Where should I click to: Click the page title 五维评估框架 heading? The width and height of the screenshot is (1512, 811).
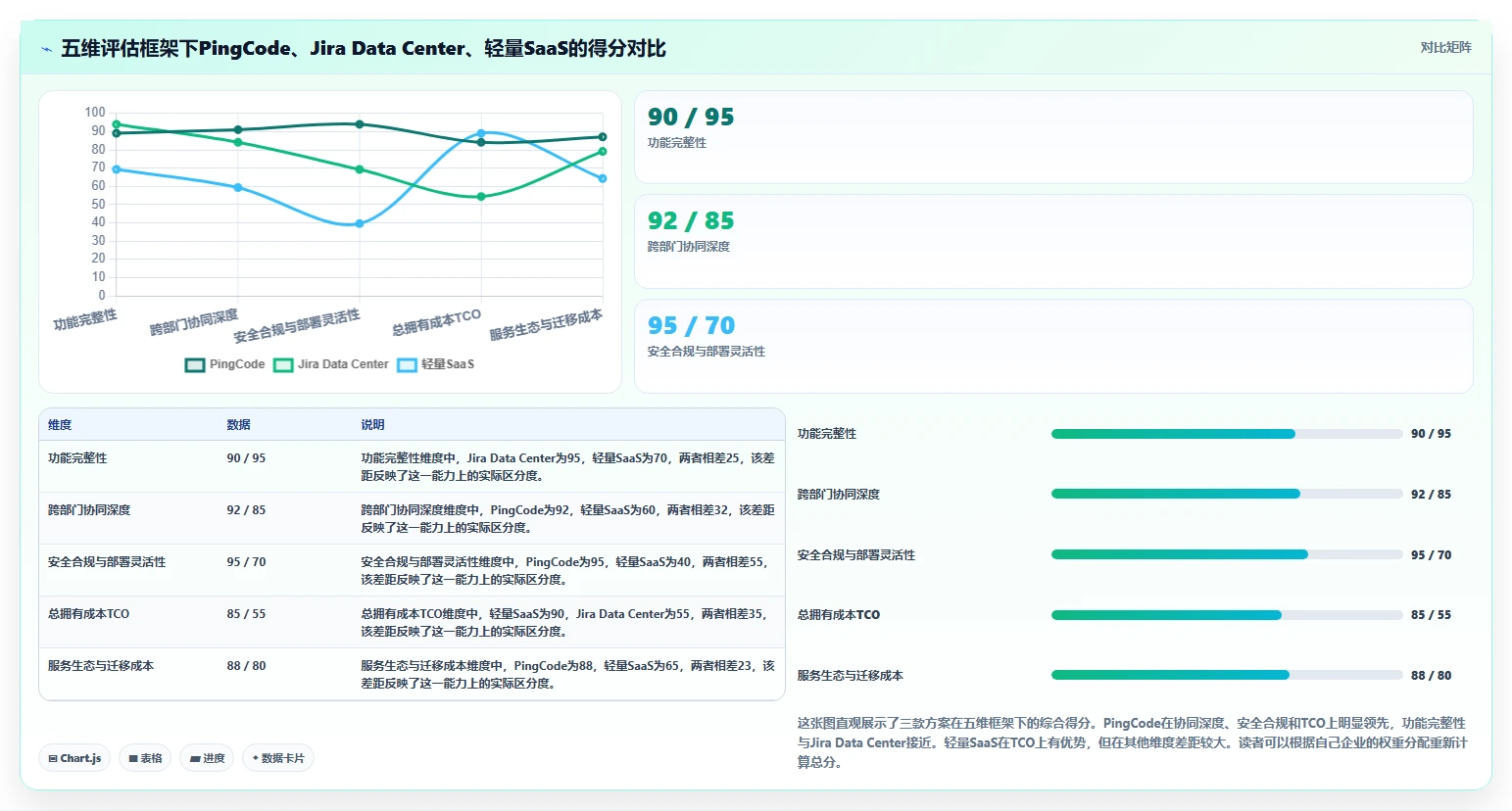click(x=364, y=49)
